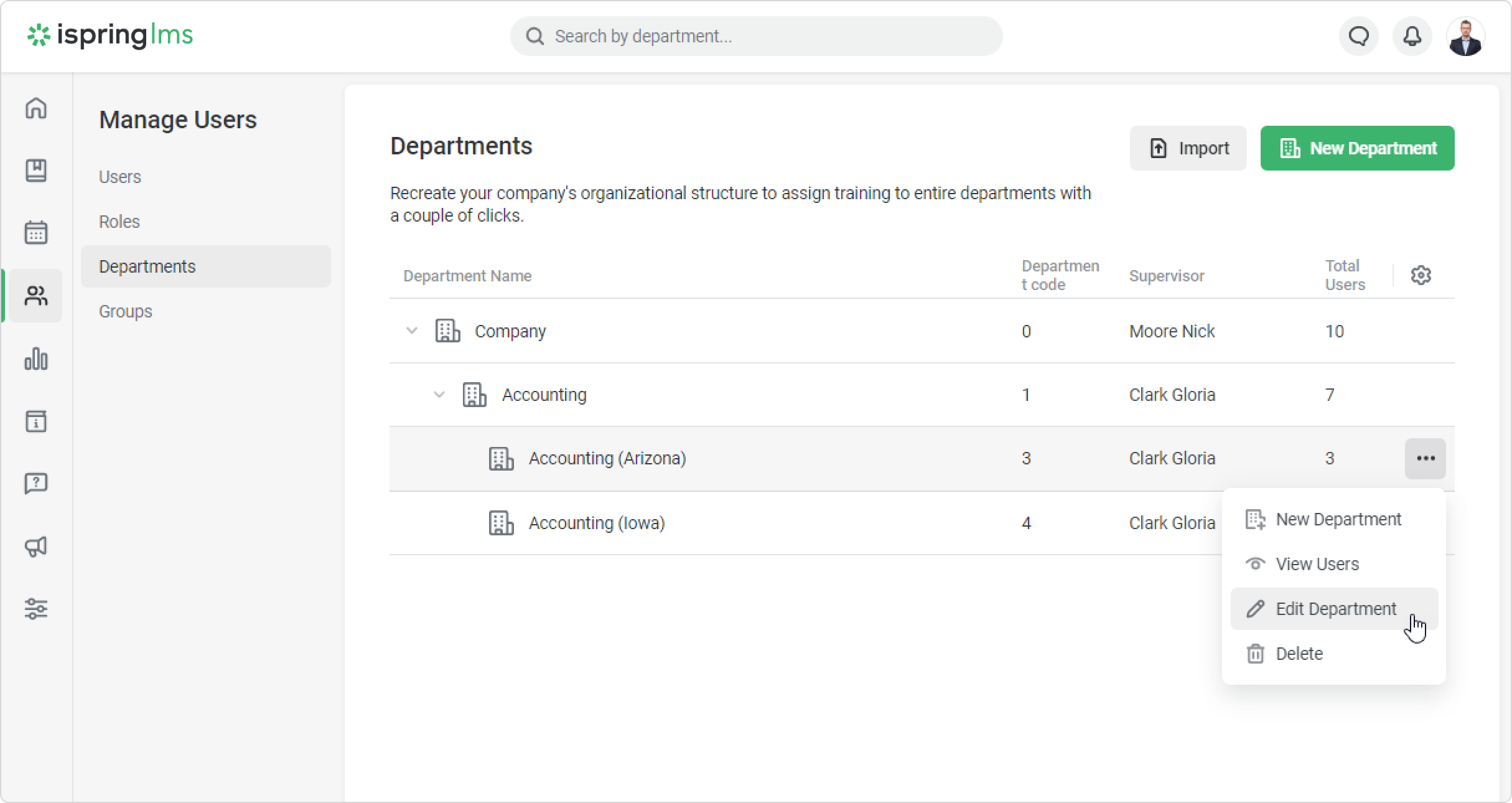Go to Groups in Manage Users

point(126,311)
